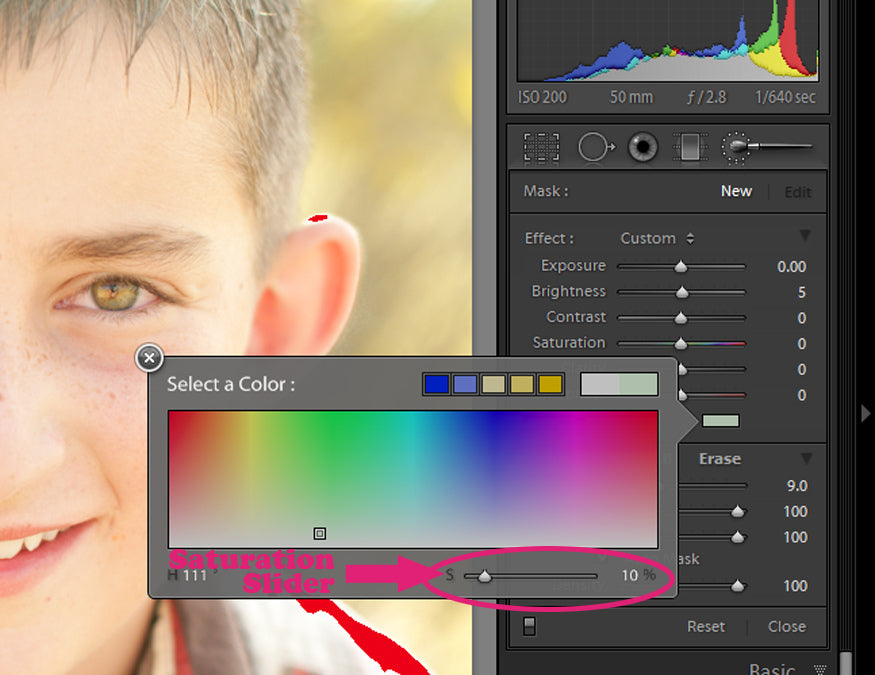The height and width of the screenshot is (675, 875).
Task: Select the Adjustment Brush tool
Action: click(764, 148)
